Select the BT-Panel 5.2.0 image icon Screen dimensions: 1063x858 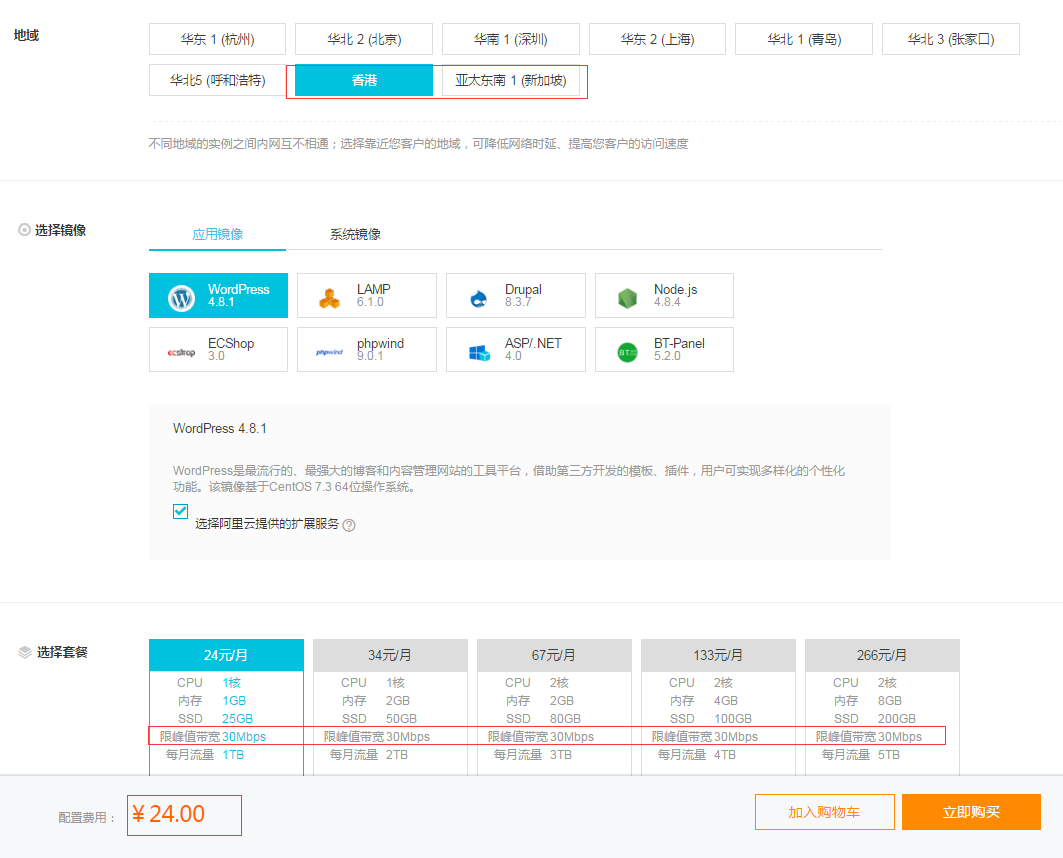pos(627,351)
